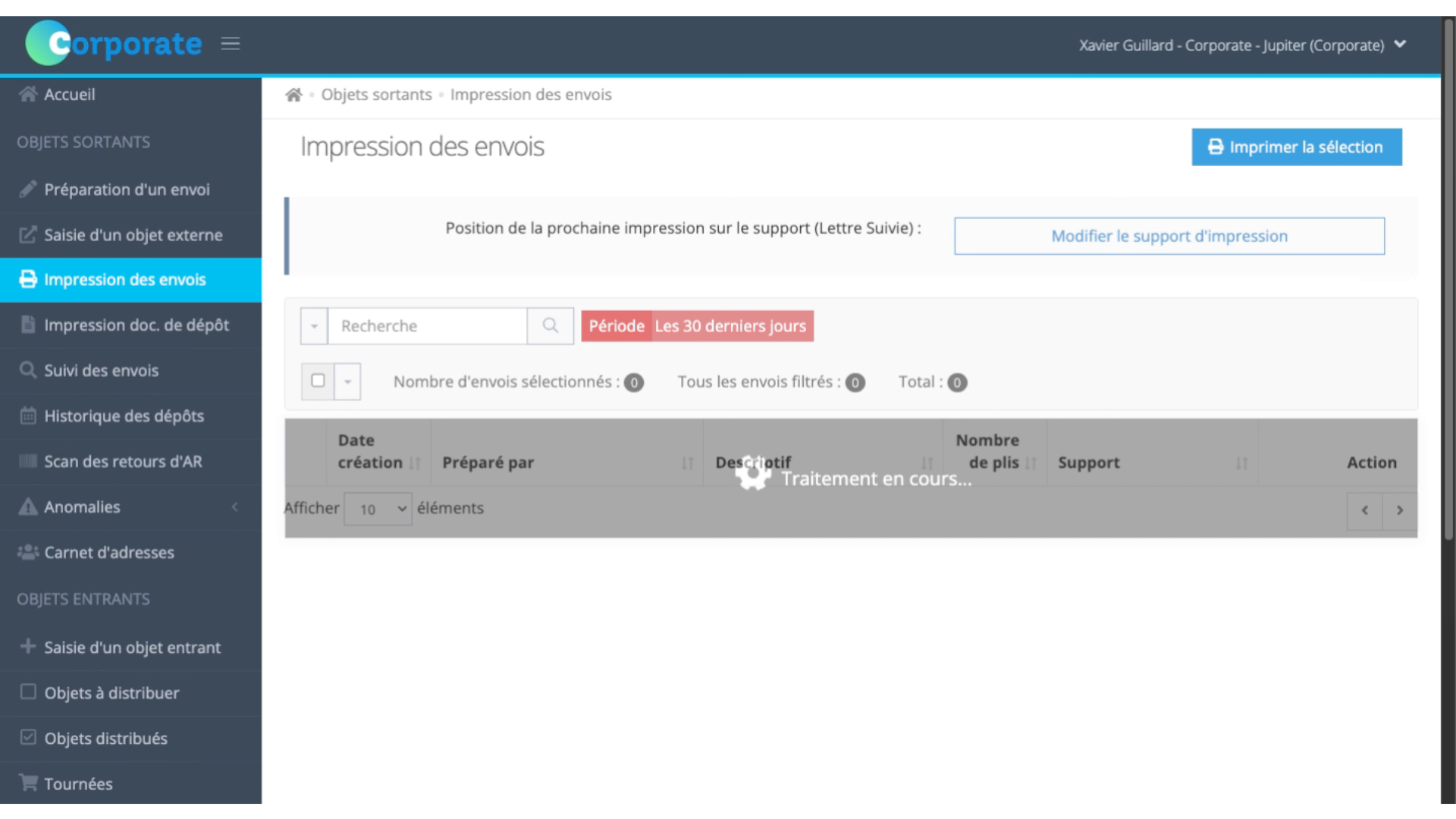Screen dimensions: 1456x819
Task: Open Impression doc. de dépôt
Action: click(130, 325)
